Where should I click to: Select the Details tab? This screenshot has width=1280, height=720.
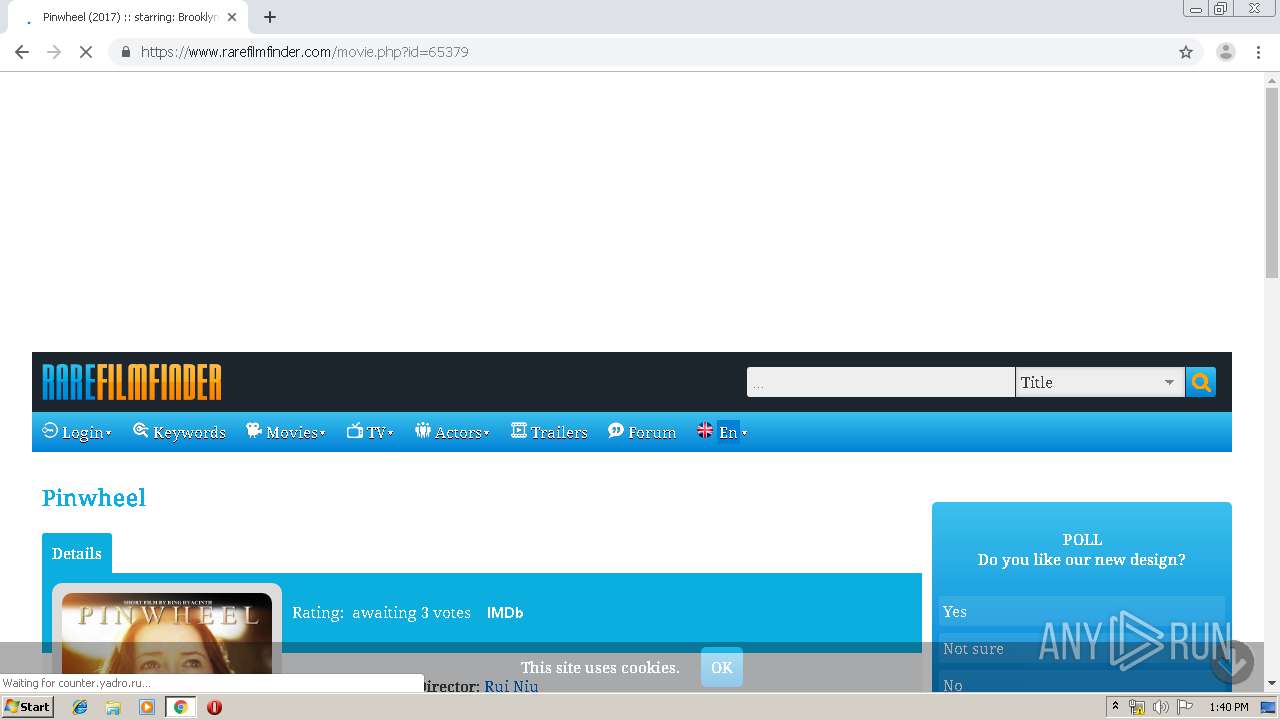77,553
